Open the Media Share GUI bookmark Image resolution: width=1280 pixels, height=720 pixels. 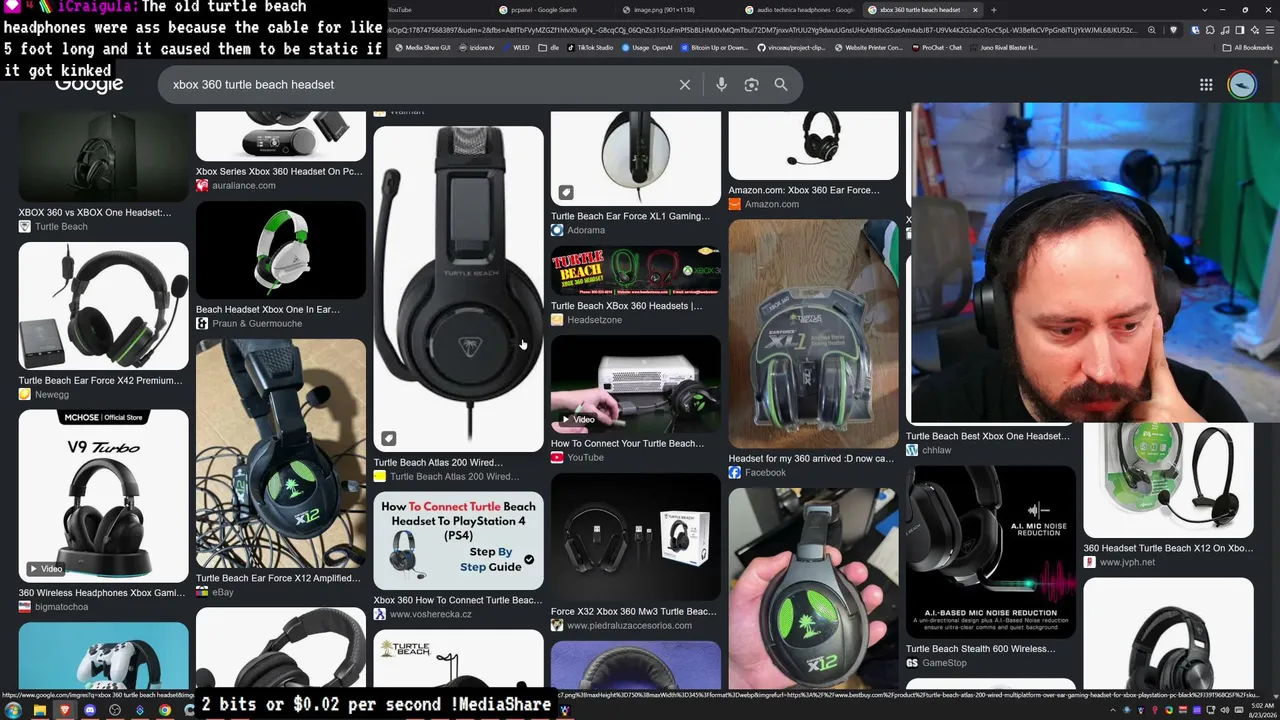[422, 47]
